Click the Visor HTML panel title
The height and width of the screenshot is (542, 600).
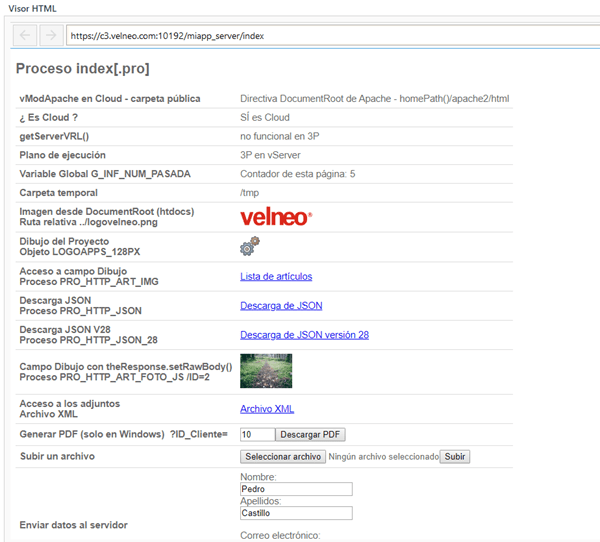coord(33,8)
